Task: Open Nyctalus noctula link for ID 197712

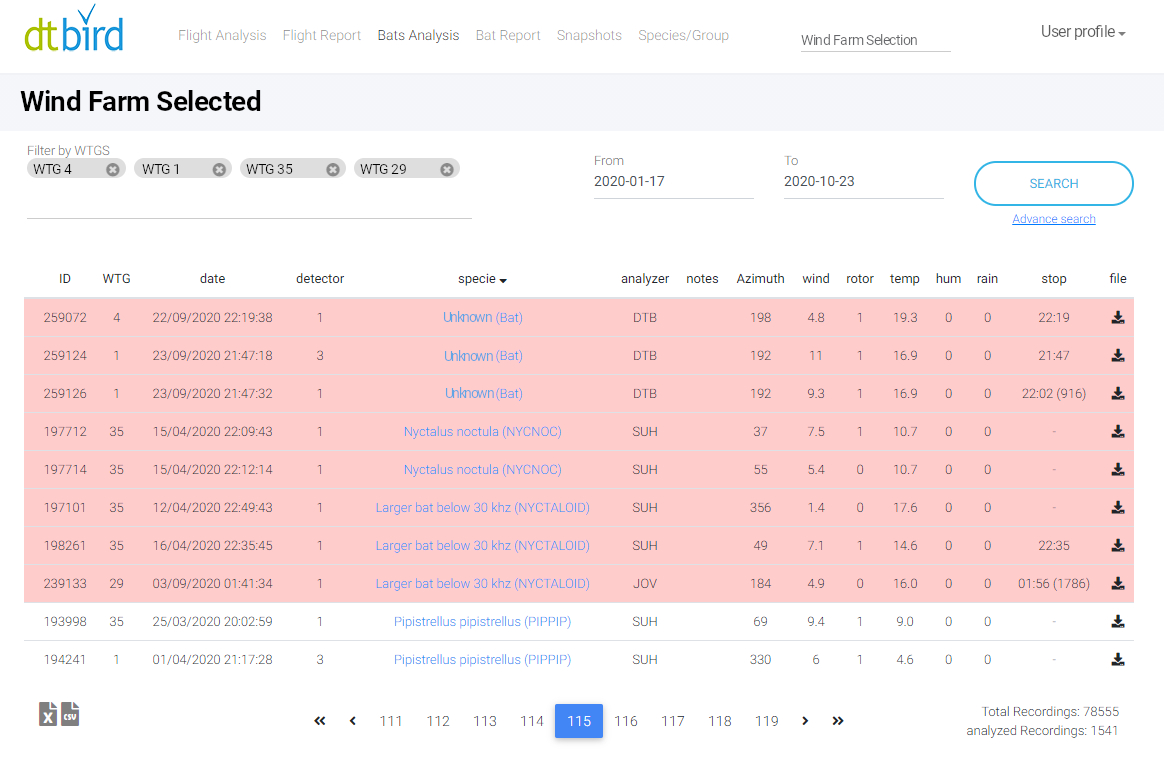Action: (x=483, y=432)
